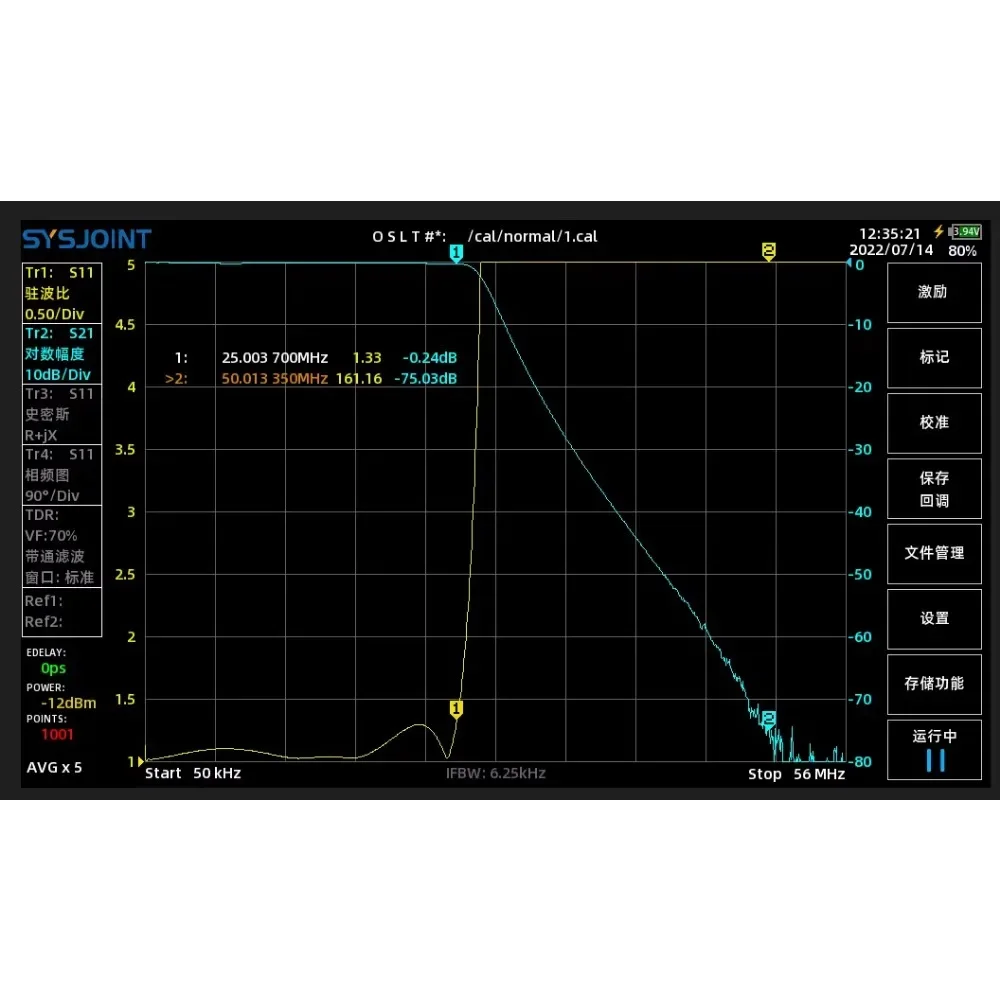Open the 文件管理 file management button
The image size is (1000, 1000).
click(934, 554)
